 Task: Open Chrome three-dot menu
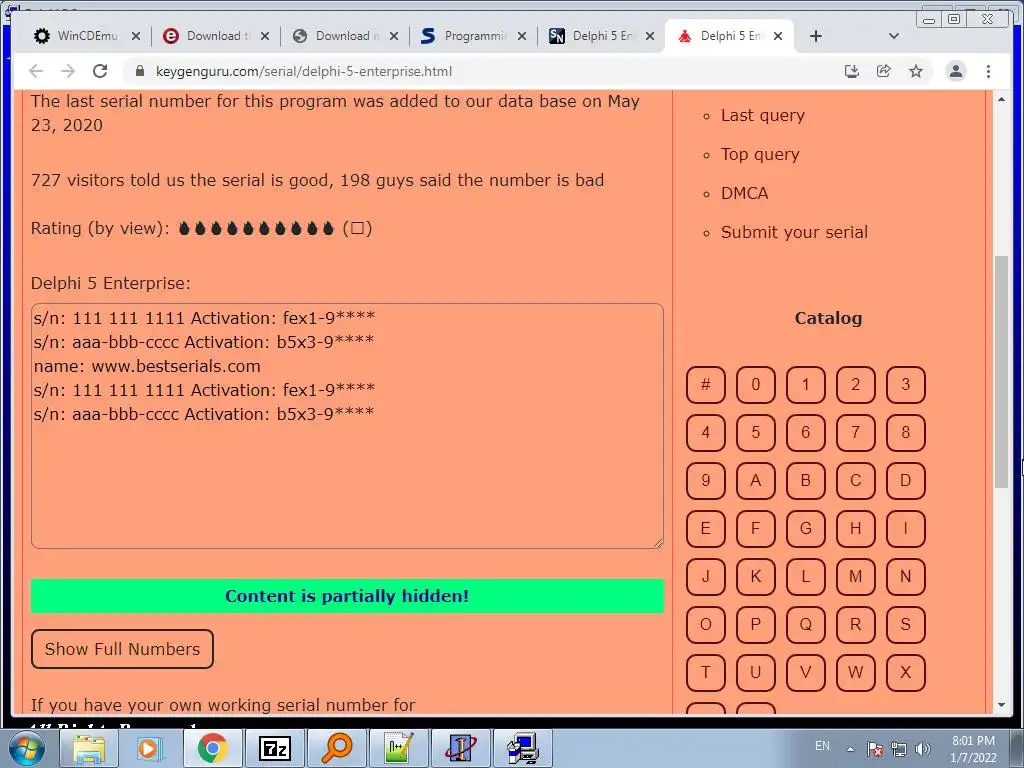click(x=988, y=71)
